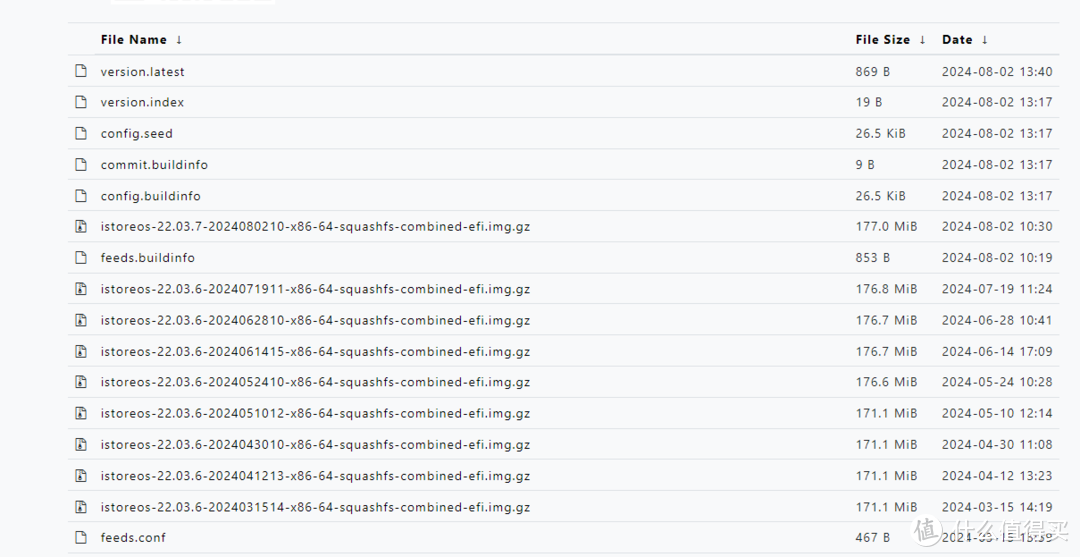Image resolution: width=1080 pixels, height=557 pixels.
Task: Select the date 2024-03-15 14:19
Action: tap(997, 507)
